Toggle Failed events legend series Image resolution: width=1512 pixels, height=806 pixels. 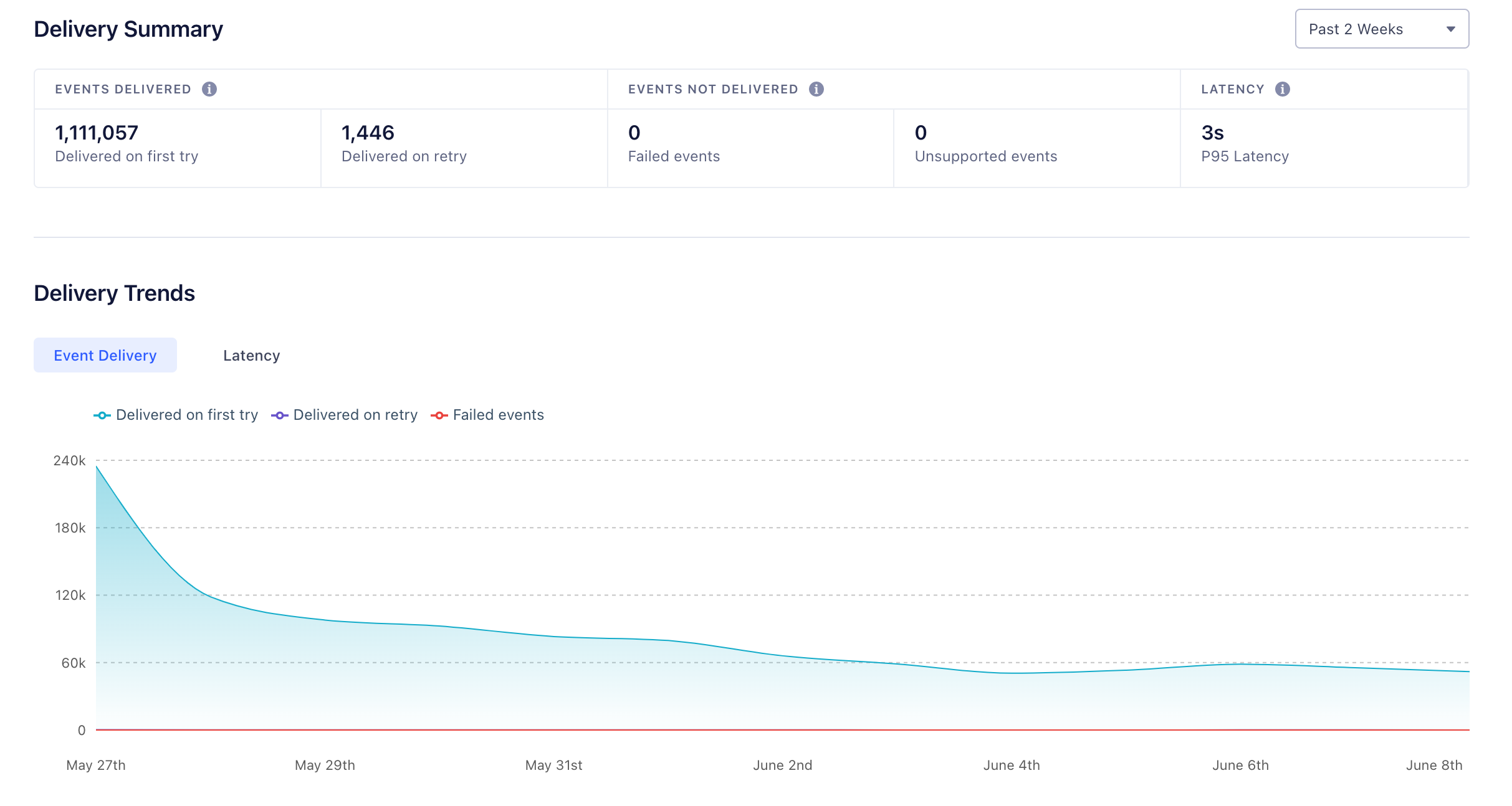click(487, 415)
